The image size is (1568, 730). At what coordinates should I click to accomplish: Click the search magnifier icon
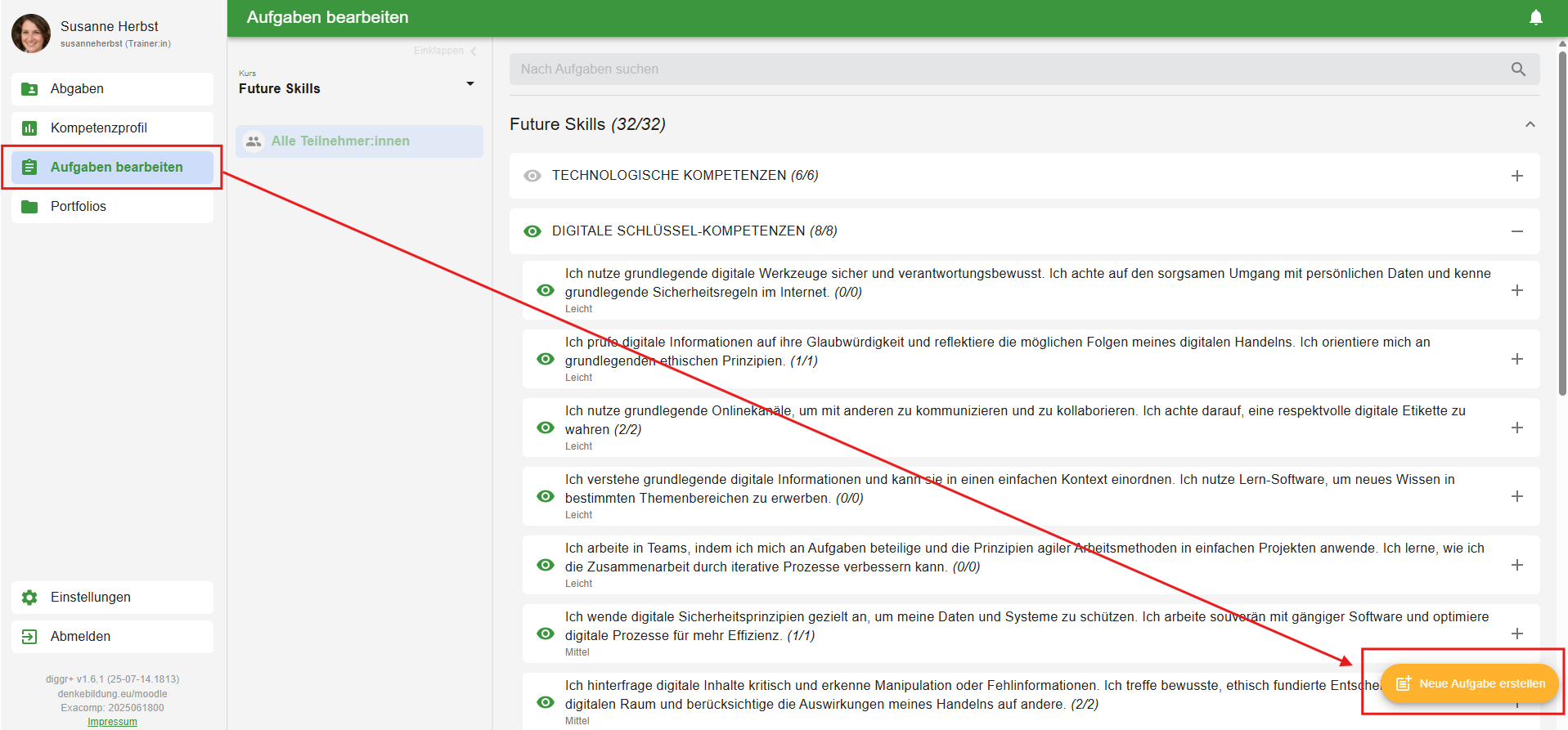1517,69
